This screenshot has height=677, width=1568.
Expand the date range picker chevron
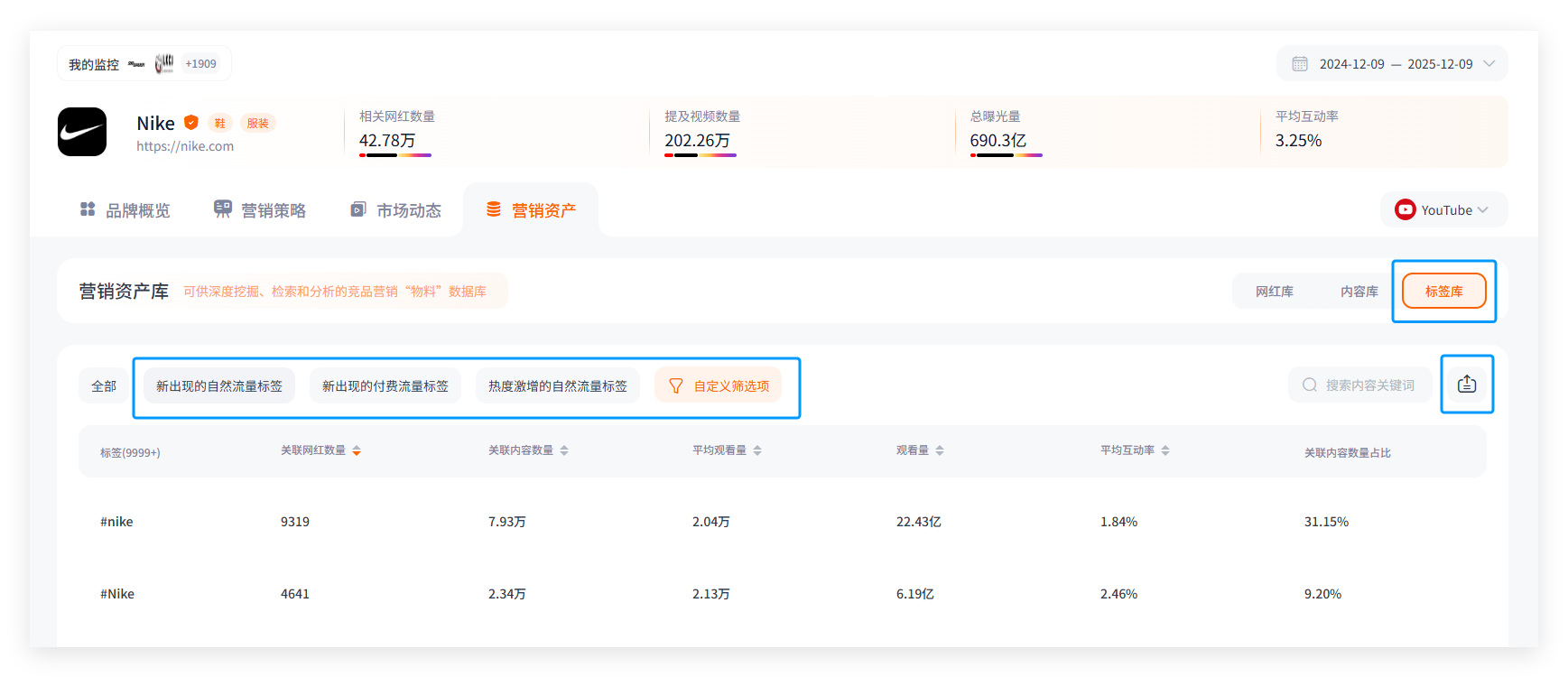click(x=1489, y=64)
